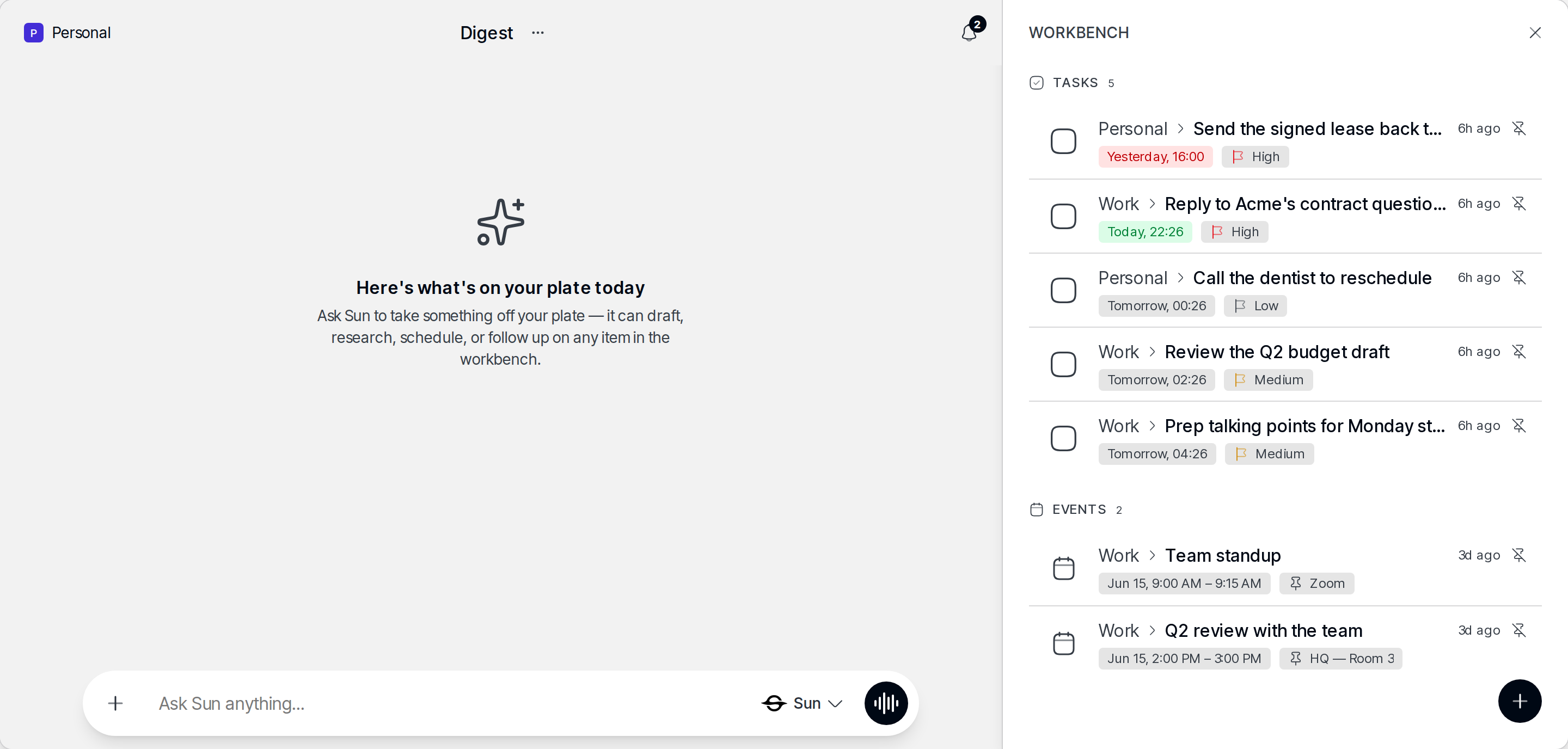This screenshot has width=1568, height=749.
Task: Click the Zoom location tag
Action: (x=1316, y=583)
